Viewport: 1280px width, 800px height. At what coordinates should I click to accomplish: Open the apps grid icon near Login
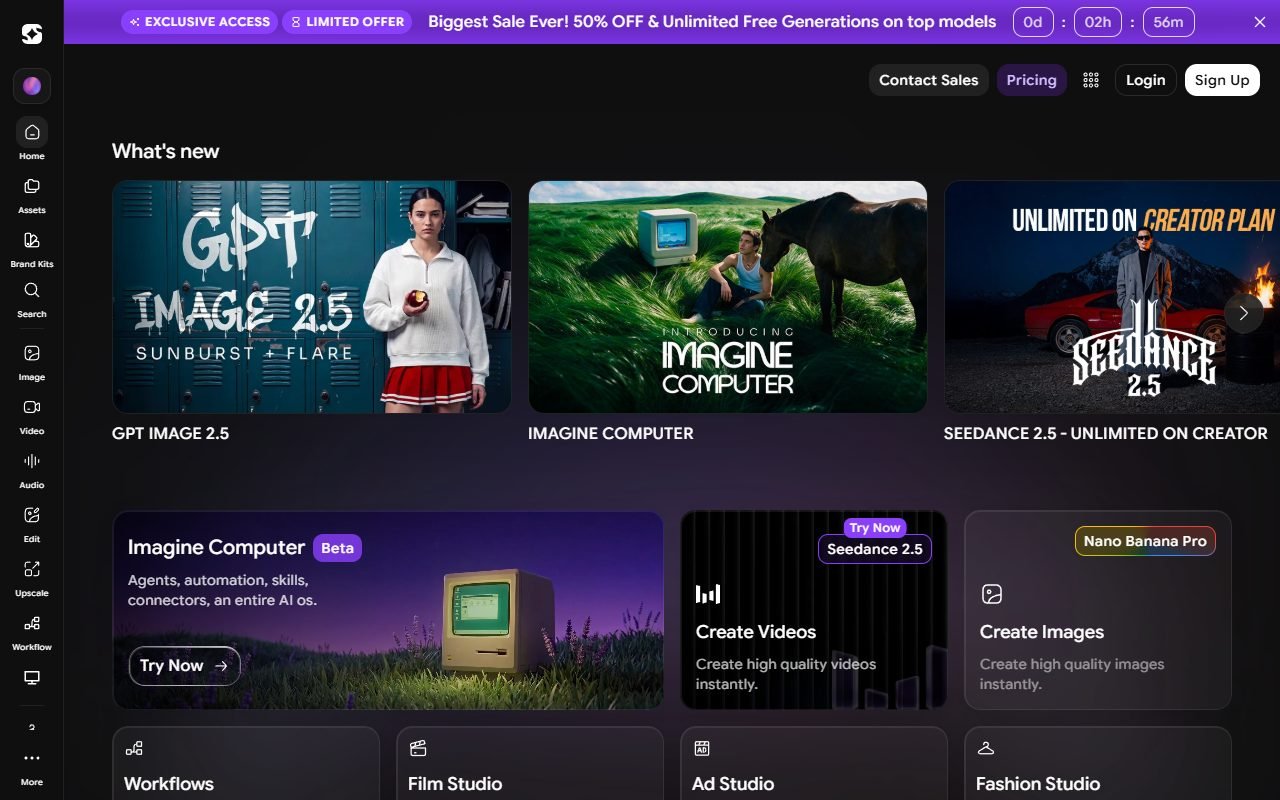point(1091,80)
